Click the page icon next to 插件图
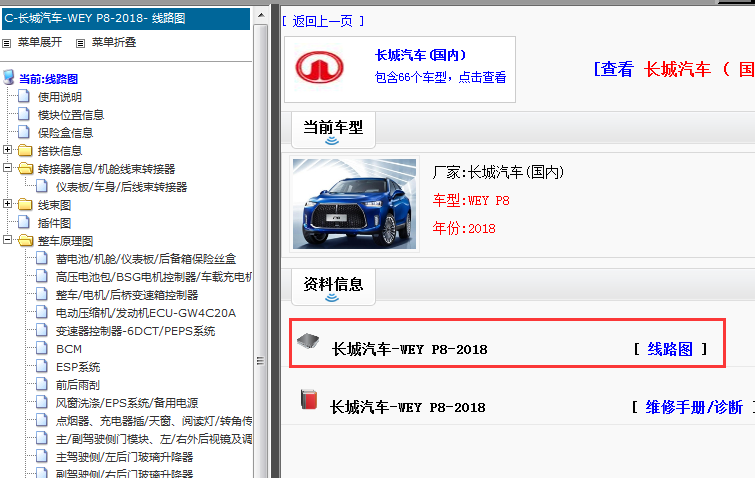The width and height of the screenshot is (755, 478). (24, 222)
